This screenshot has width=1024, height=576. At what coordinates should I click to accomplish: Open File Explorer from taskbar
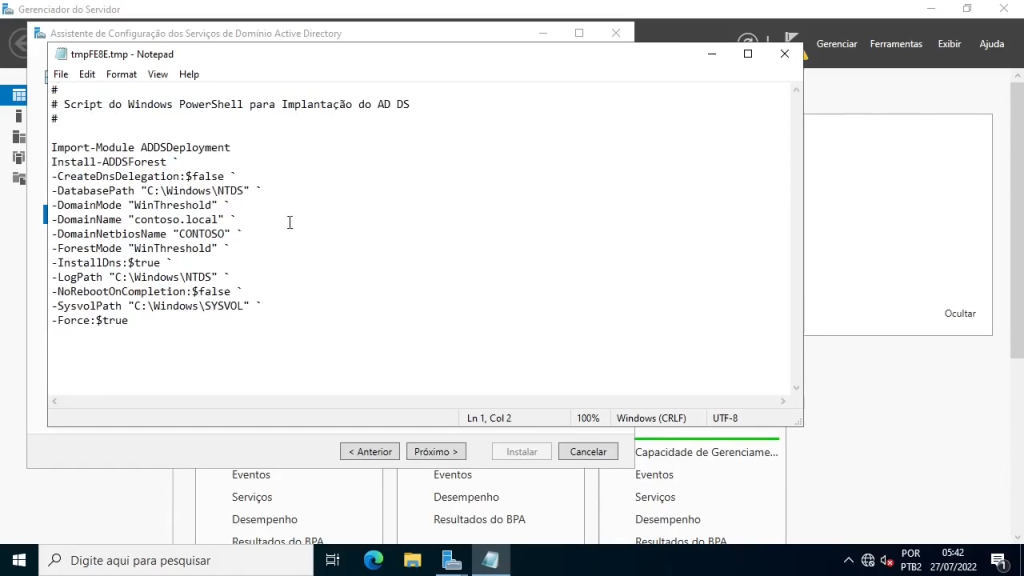(412, 560)
